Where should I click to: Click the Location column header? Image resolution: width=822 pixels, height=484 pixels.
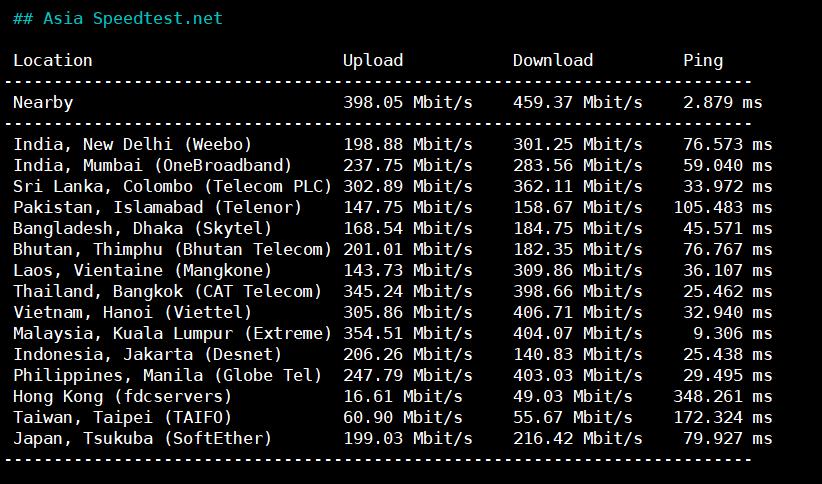tap(53, 60)
